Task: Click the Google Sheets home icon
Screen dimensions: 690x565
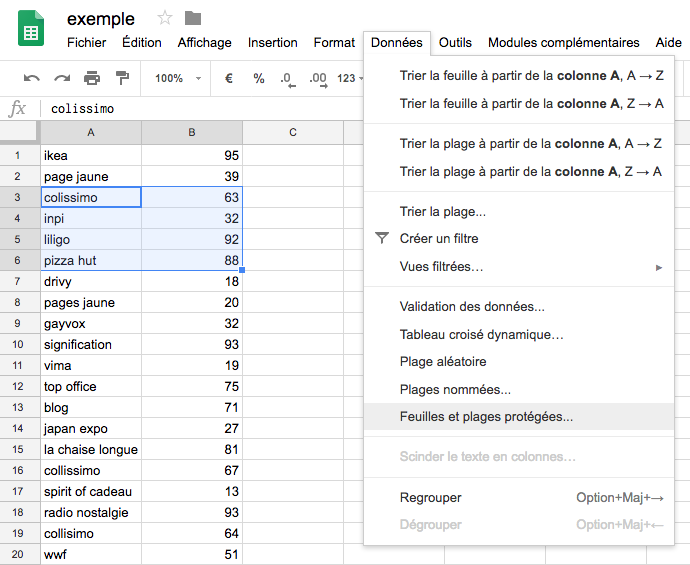Action: (x=31, y=29)
